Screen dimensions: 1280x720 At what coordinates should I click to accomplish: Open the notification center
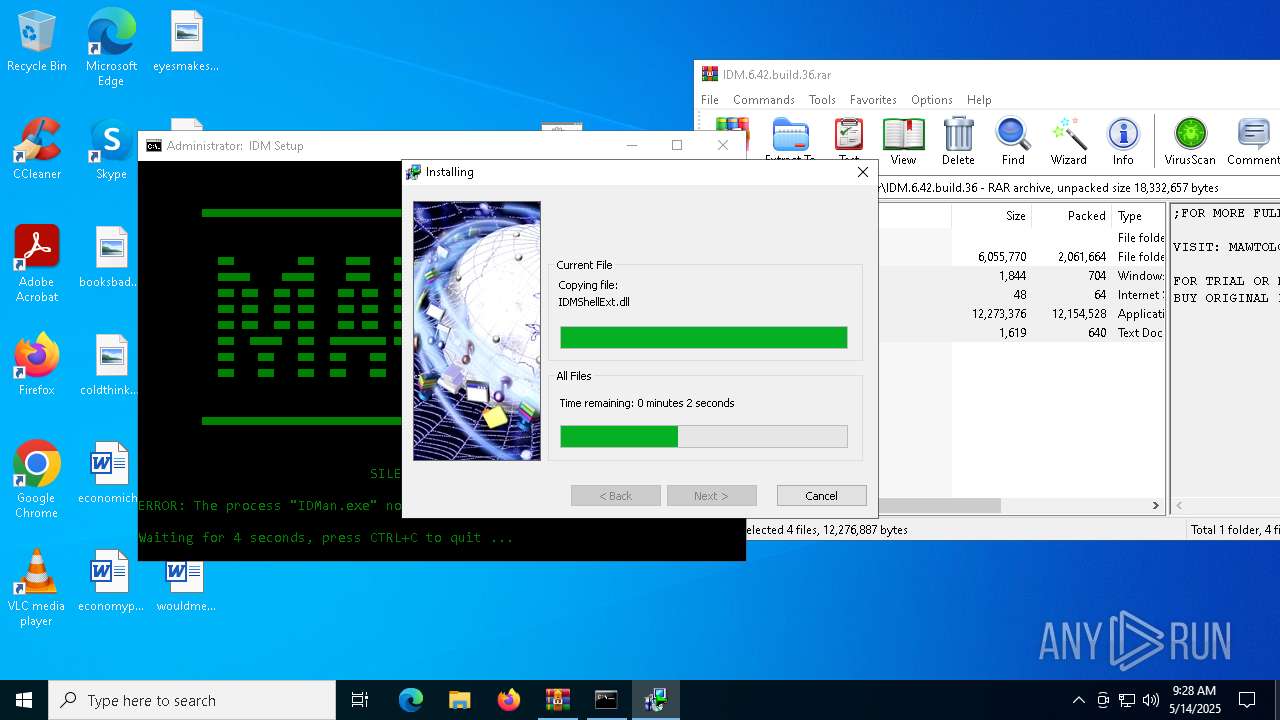point(1247,700)
